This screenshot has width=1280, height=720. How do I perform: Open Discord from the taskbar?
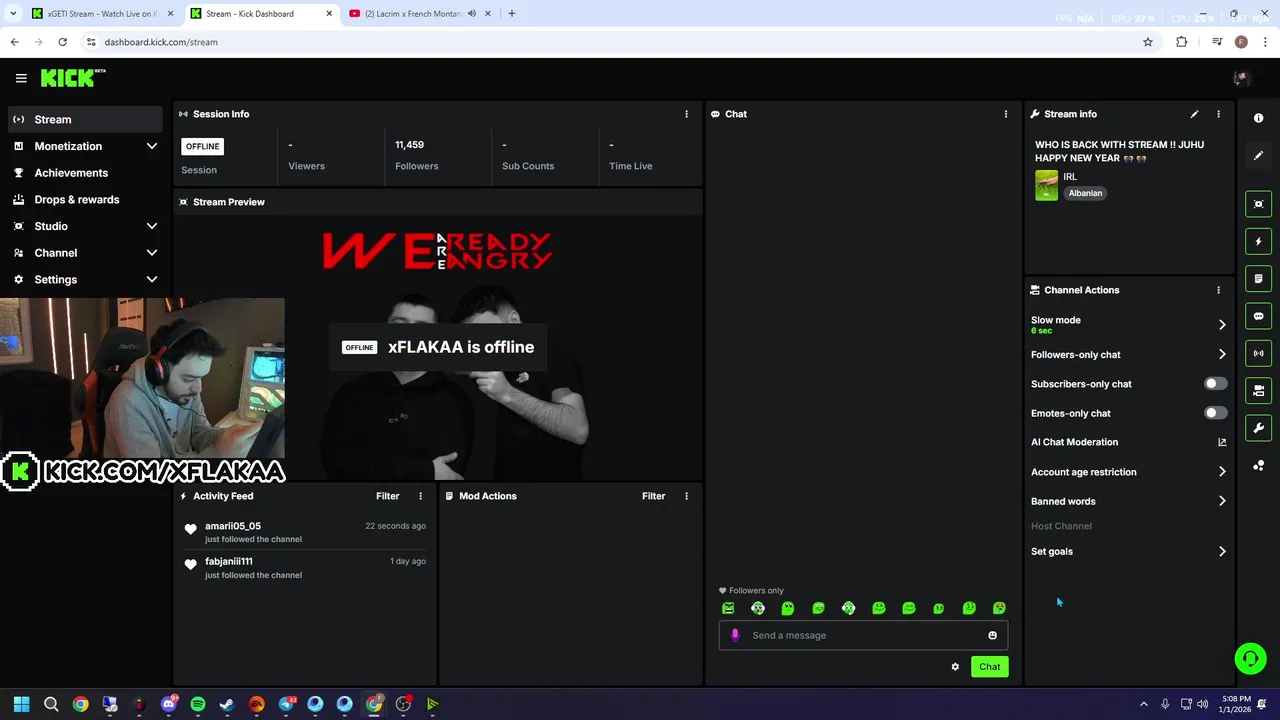168,704
